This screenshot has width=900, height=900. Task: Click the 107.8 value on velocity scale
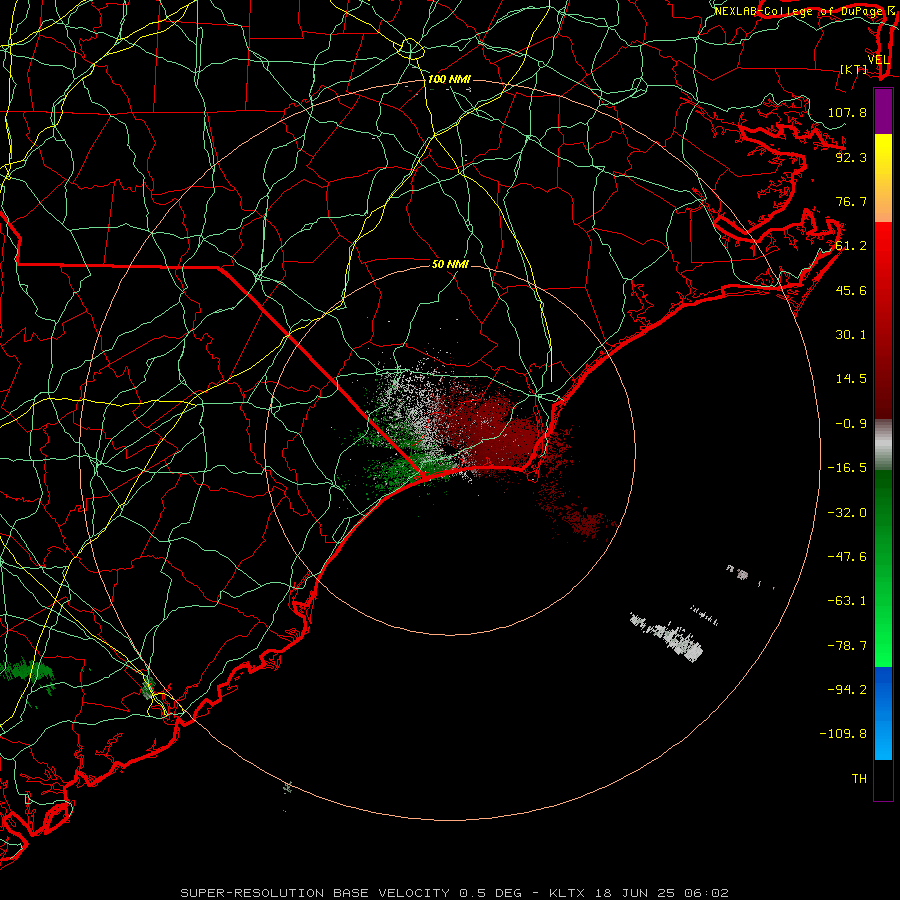click(847, 112)
